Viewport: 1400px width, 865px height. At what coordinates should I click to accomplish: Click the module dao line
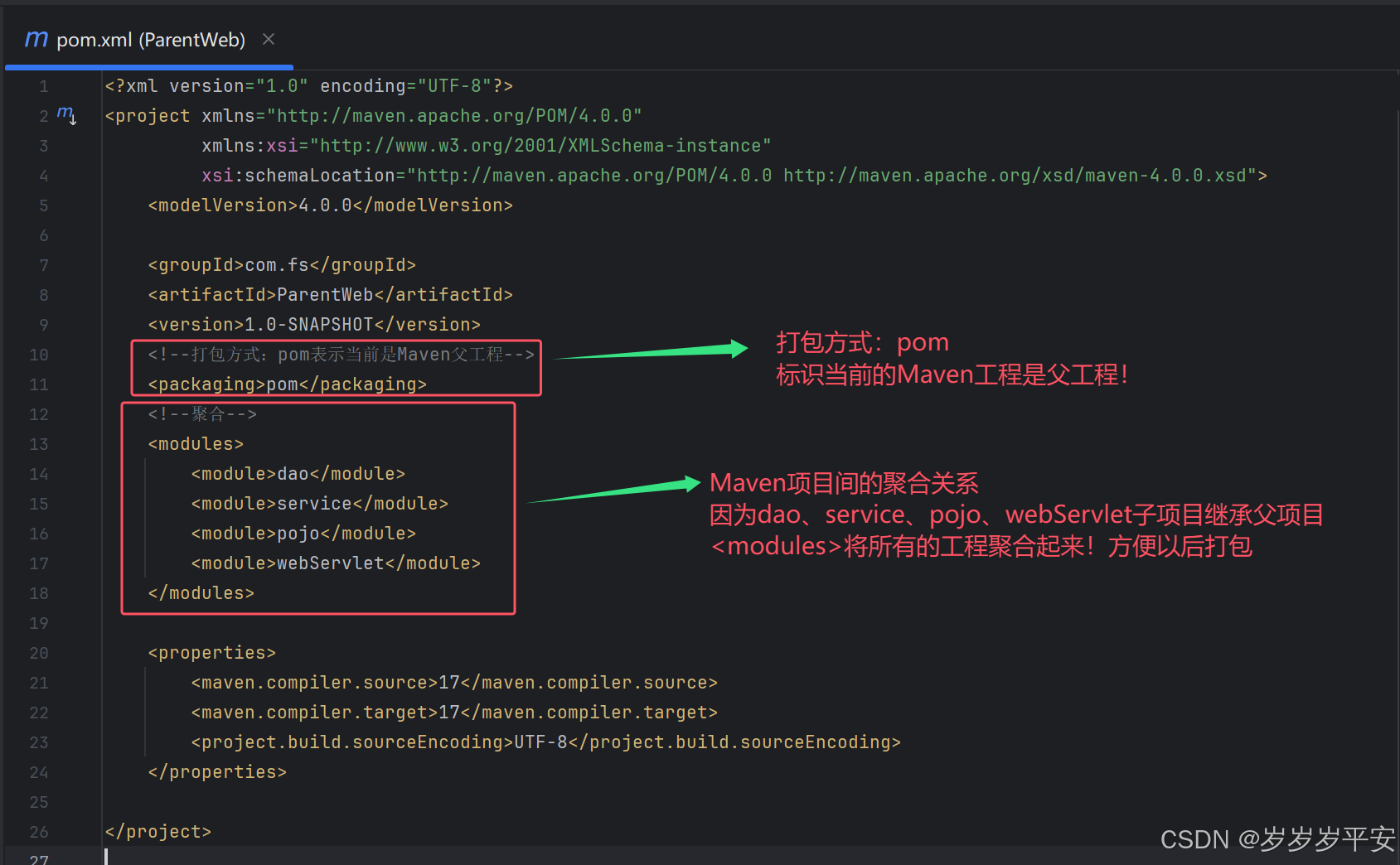click(298, 474)
